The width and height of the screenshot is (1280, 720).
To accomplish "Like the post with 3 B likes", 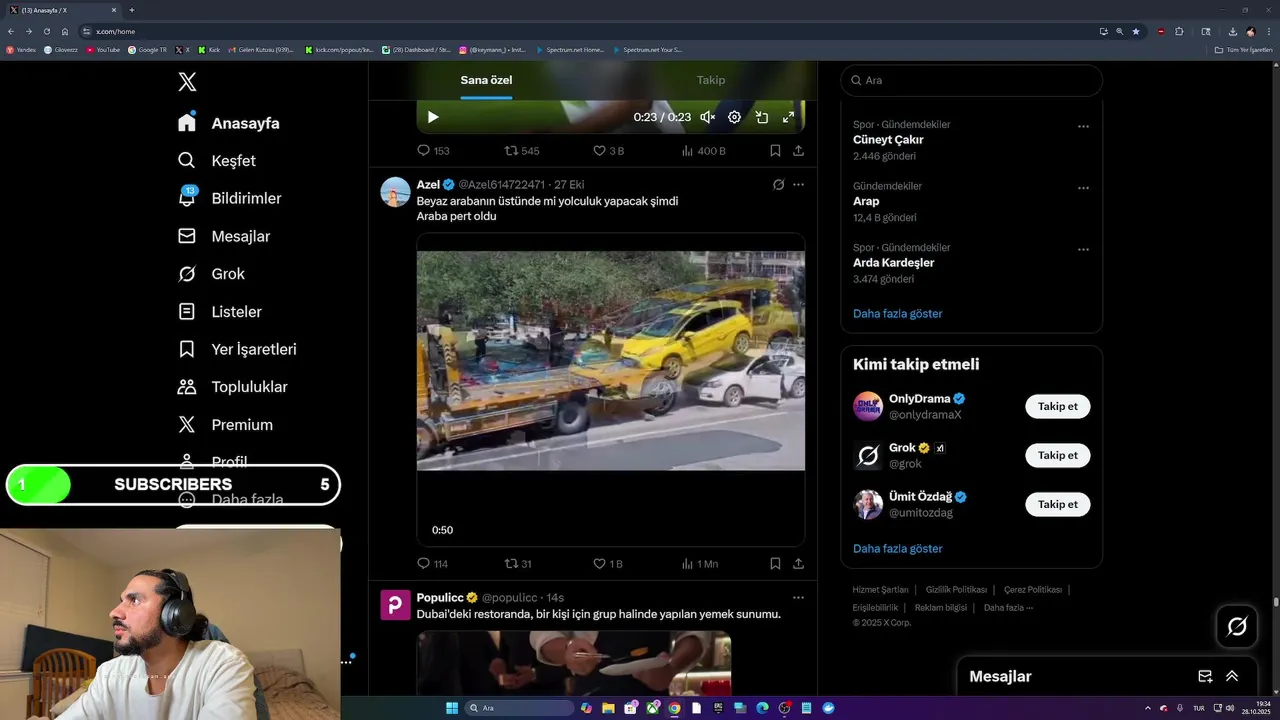I will pos(608,151).
